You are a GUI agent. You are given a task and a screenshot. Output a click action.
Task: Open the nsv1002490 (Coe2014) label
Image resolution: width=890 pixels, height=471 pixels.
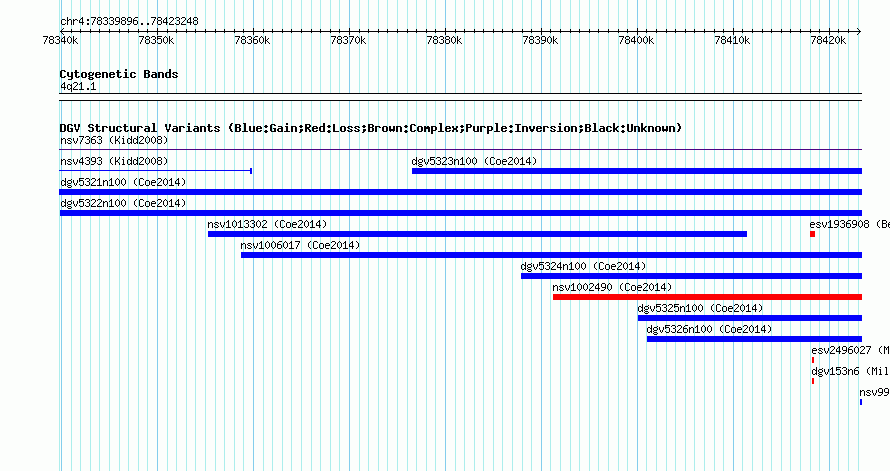click(x=612, y=287)
